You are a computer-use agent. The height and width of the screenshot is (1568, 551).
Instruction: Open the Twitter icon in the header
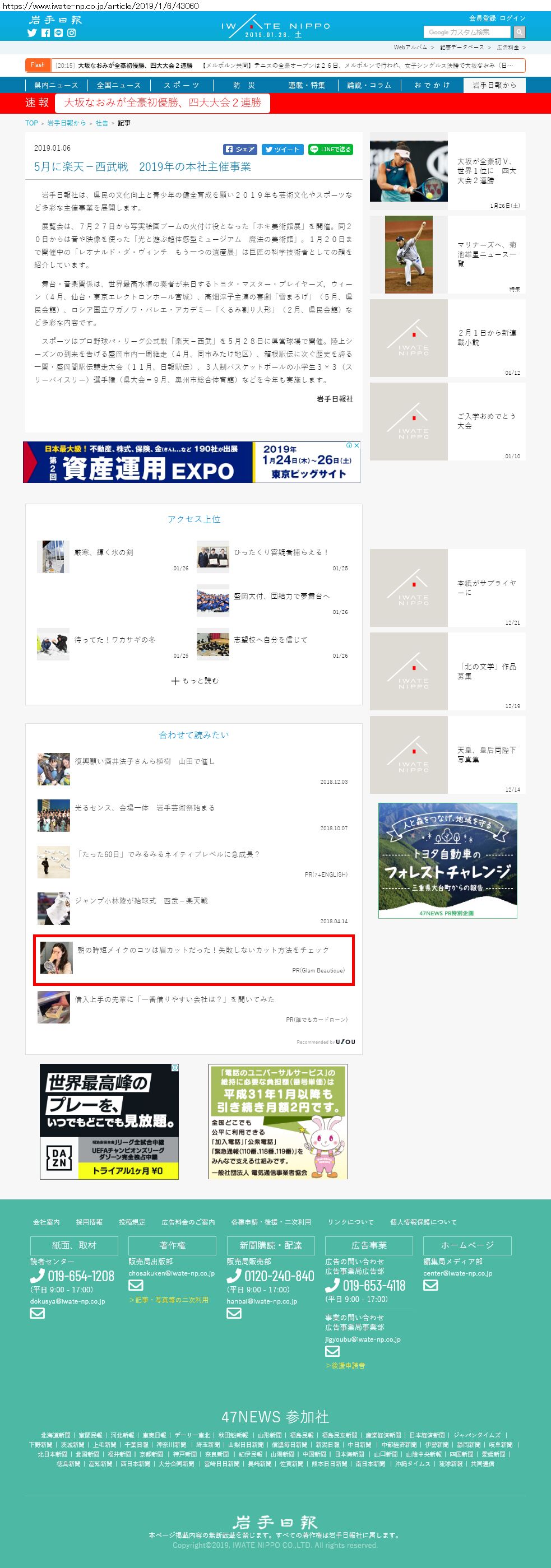[33, 33]
